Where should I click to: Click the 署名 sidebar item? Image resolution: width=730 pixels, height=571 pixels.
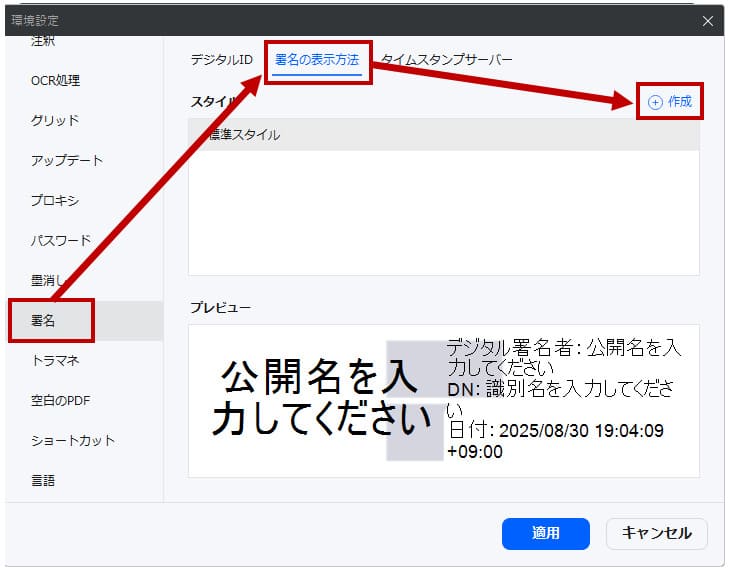point(44,321)
